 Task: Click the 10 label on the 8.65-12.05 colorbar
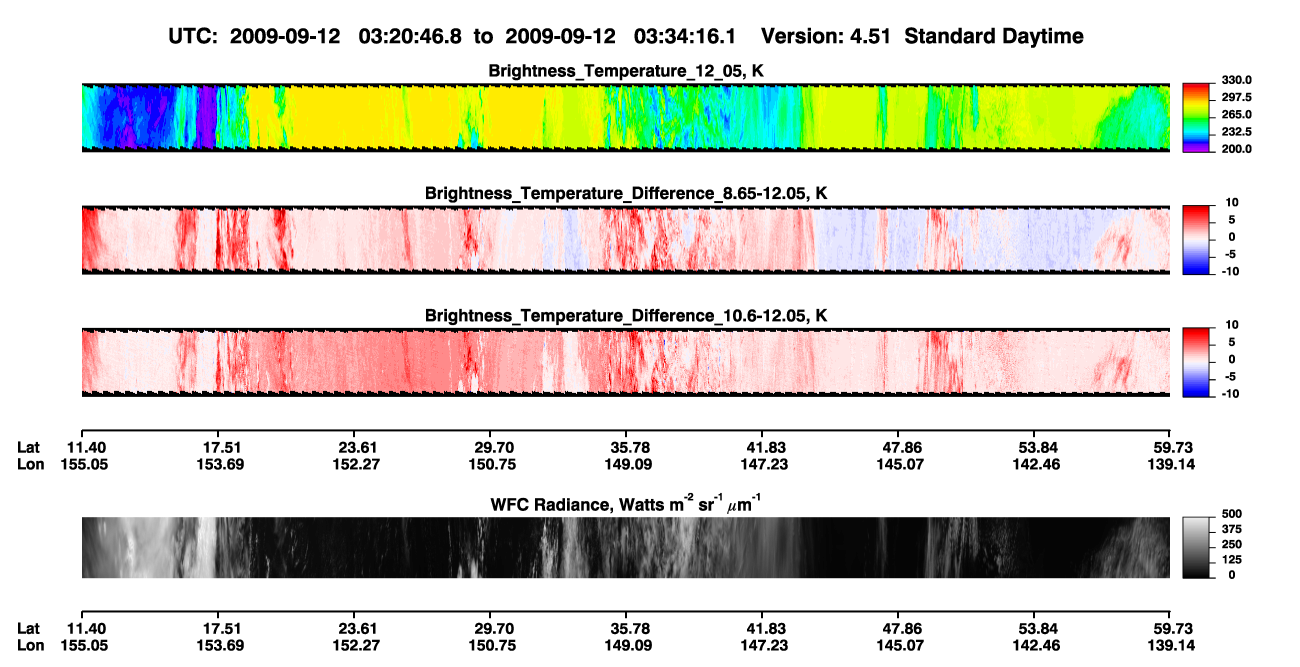[1232, 202]
